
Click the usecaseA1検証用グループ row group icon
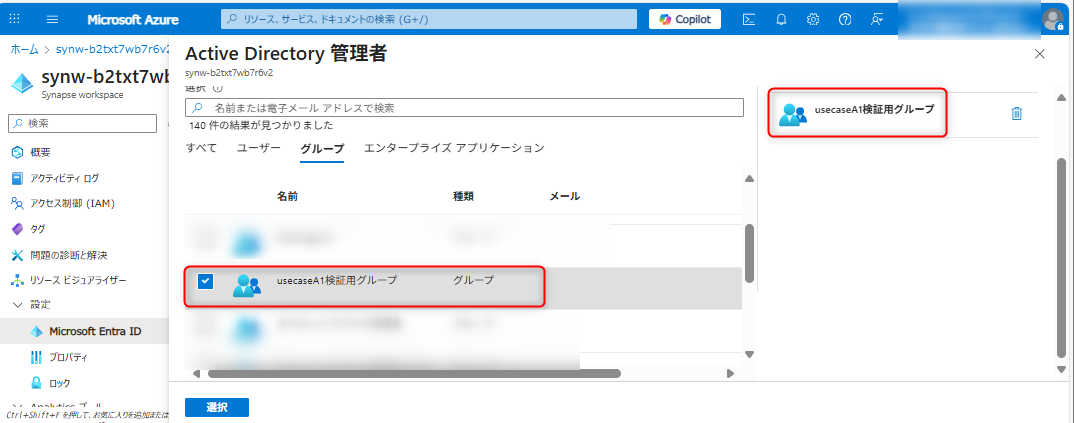click(x=247, y=285)
